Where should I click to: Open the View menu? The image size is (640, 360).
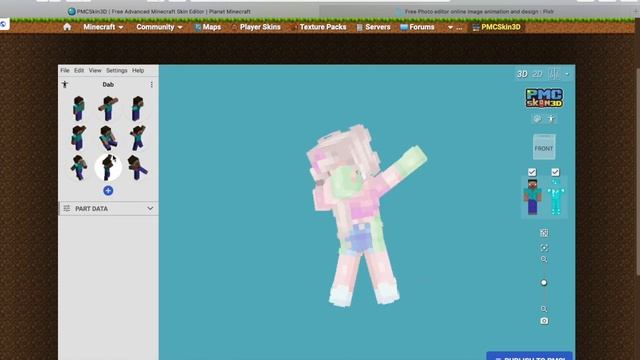point(95,70)
